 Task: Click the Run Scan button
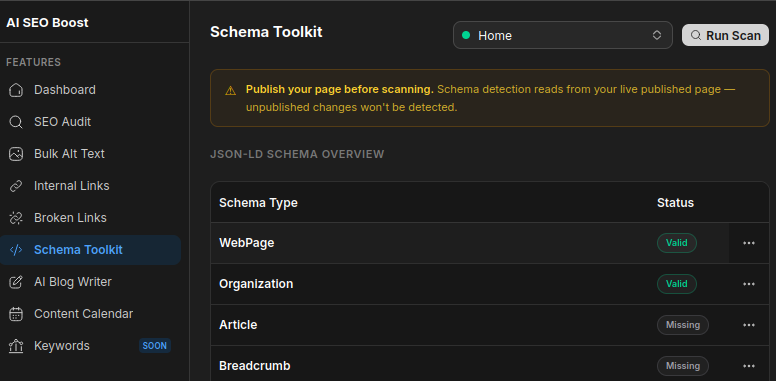click(726, 35)
